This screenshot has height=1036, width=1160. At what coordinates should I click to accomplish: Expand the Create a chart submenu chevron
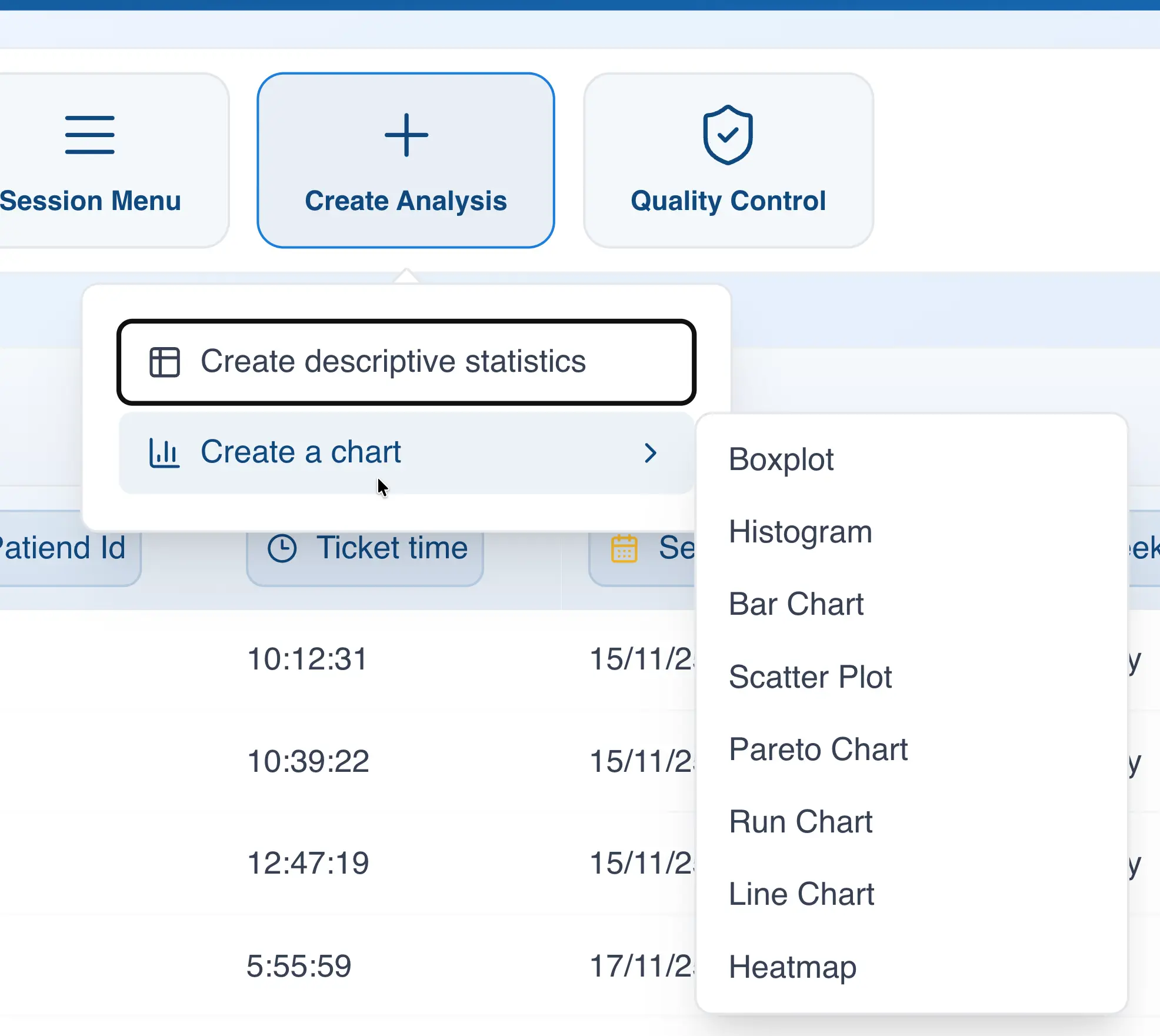point(651,453)
